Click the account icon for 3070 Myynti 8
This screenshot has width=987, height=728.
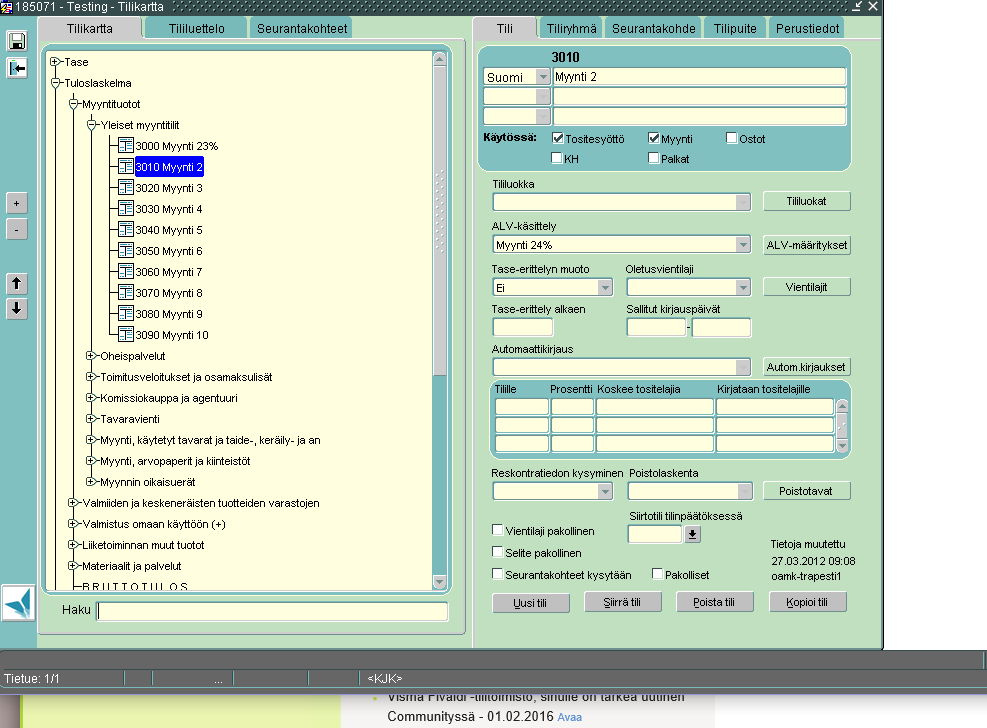click(126, 293)
